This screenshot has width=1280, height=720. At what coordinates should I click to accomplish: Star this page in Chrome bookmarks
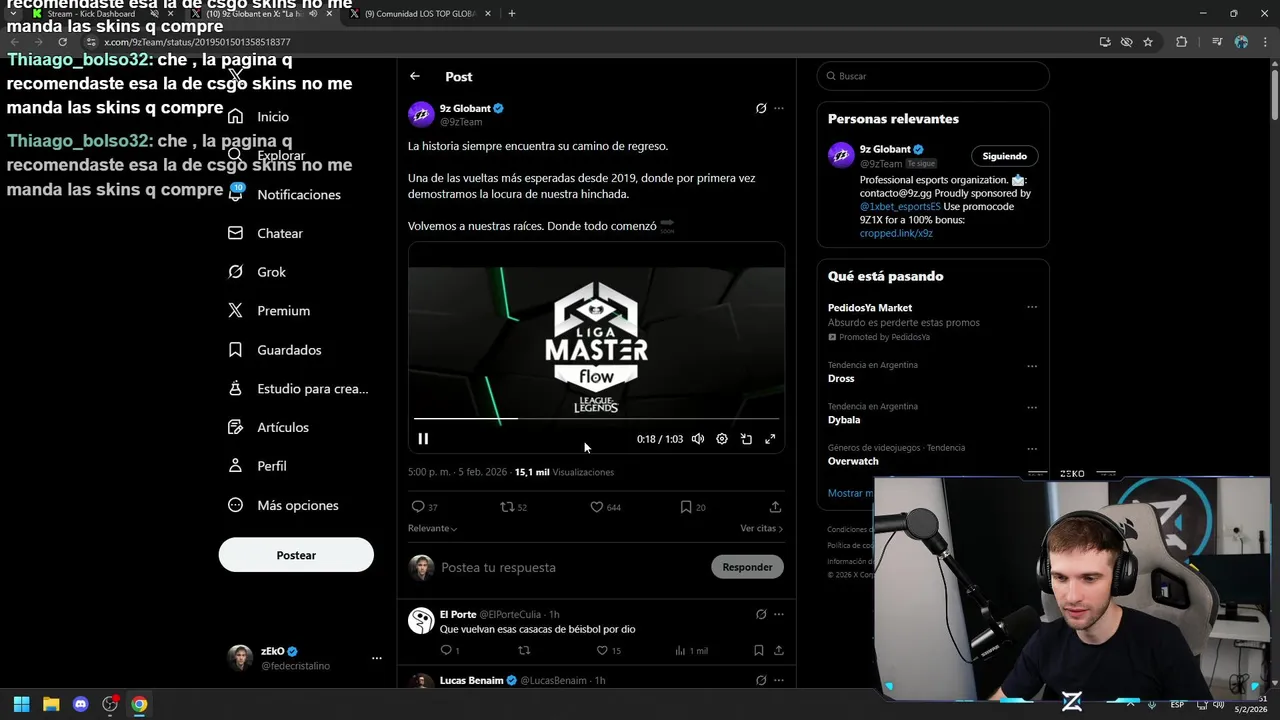1148,42
